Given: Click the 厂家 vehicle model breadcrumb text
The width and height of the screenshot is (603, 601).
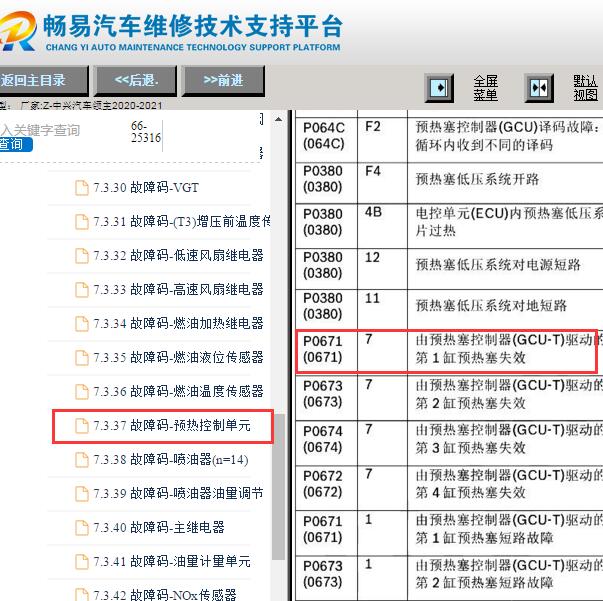Looking at the screenshot, I should coord(92,105).
